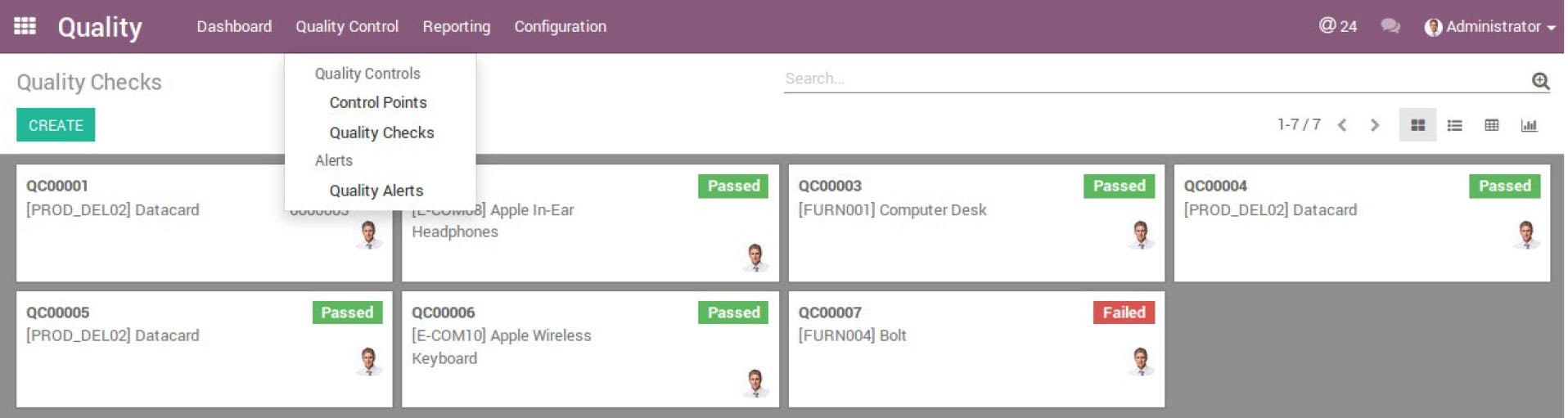Switch to kanban view icon
This screenshot has width=1568, height=418.
(x=1417, y=125)
